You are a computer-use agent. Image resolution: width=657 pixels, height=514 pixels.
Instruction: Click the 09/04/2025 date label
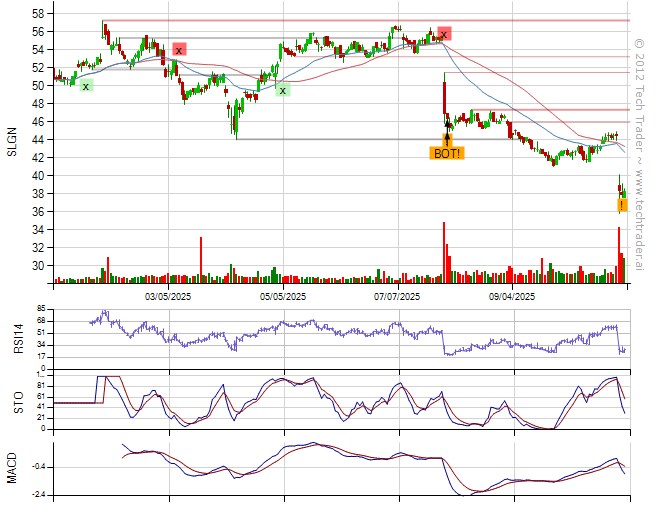coord(512,297)
